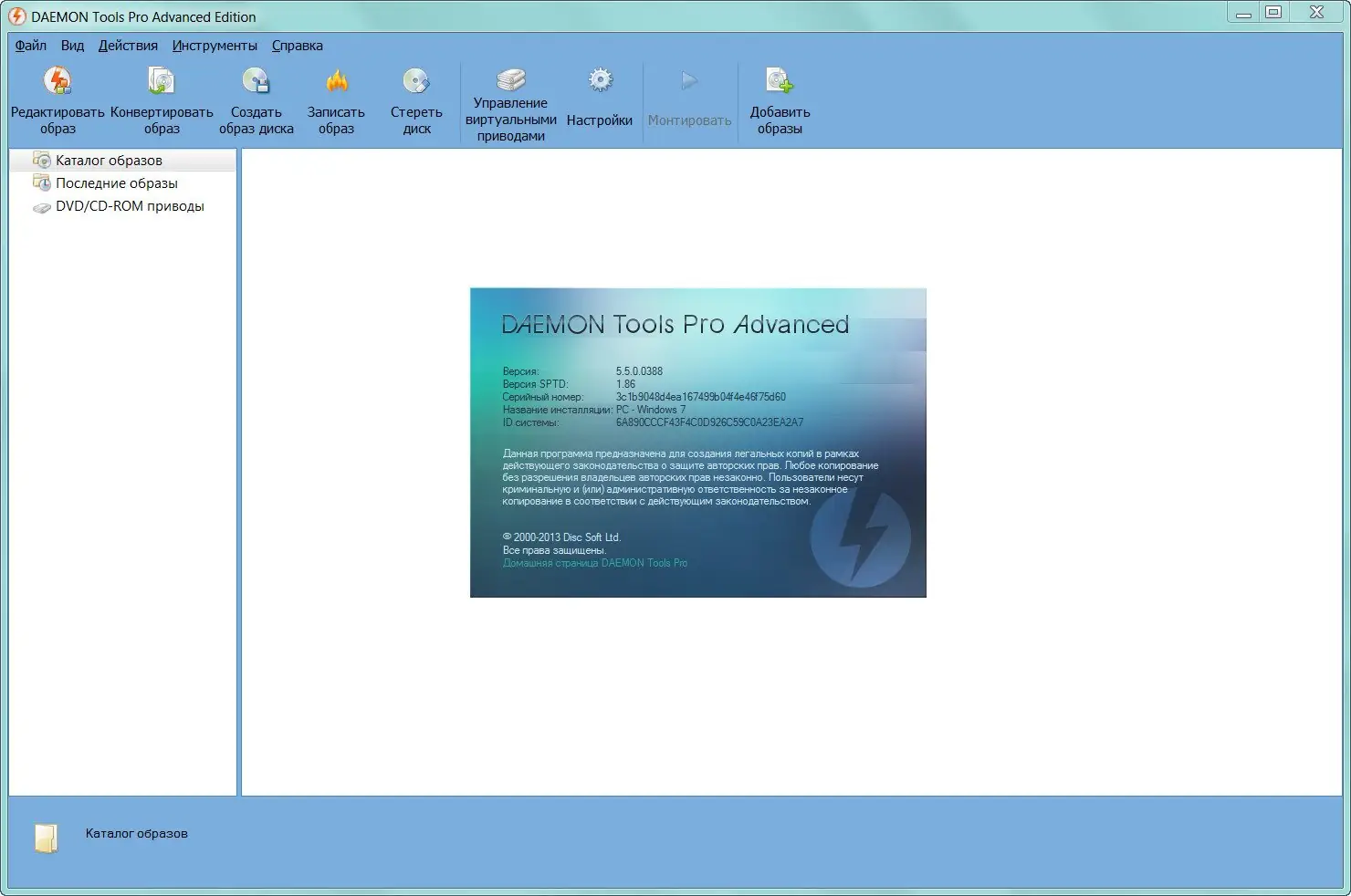The height and width of the screenshot is (896, 1351).
Task: Click the Edit Image (Редактировать образ) toolbar icon
Action: coord(58,82)
